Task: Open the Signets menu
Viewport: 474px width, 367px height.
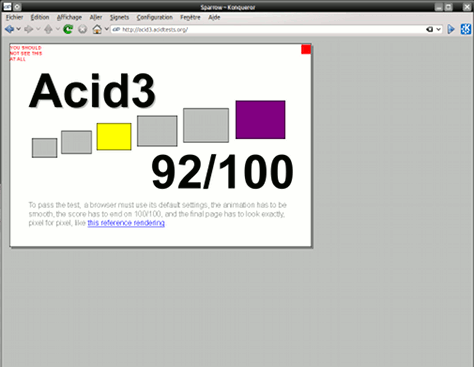Action: [x=119, y=17]
